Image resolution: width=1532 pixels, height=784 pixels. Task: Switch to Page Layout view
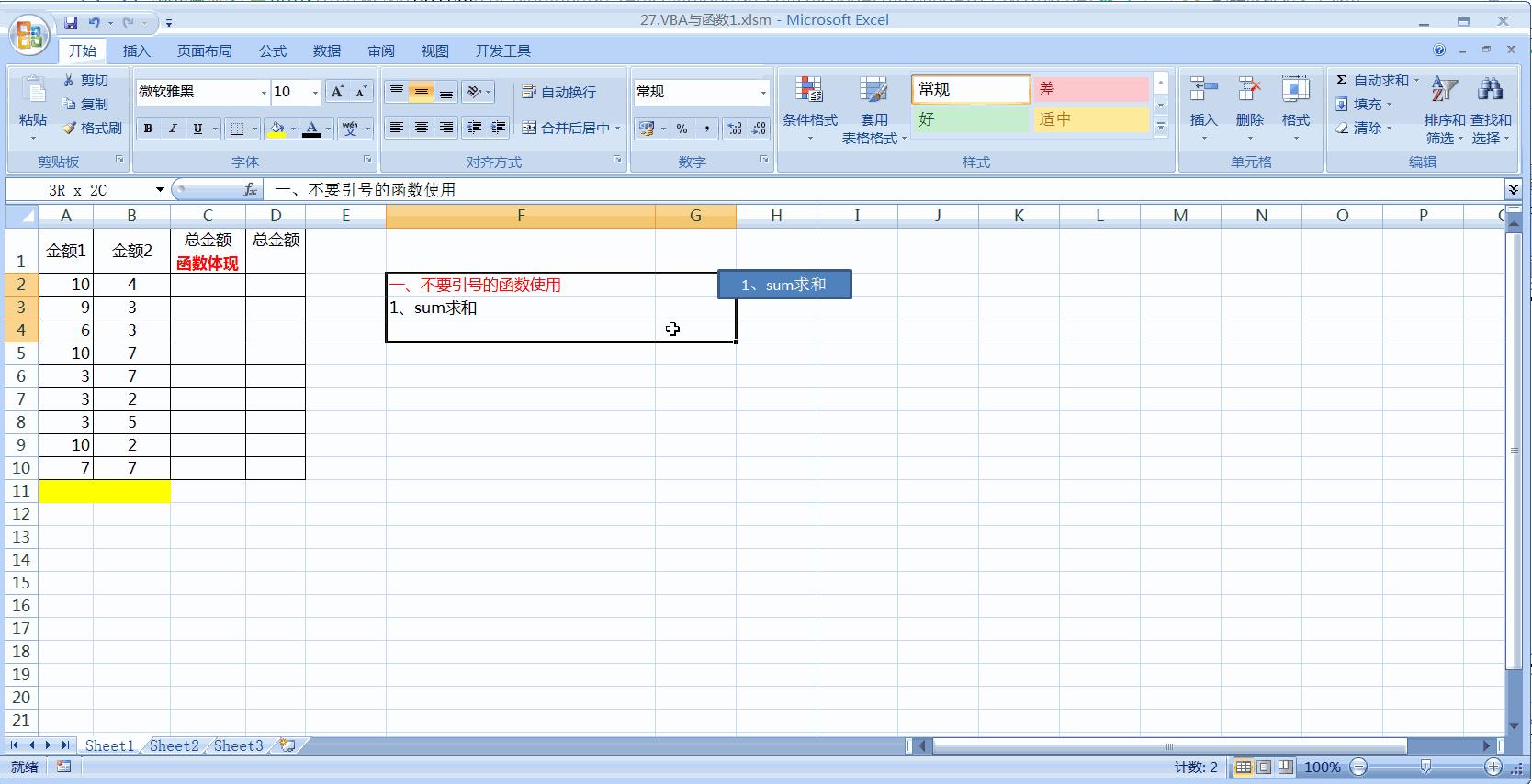(1264, 767)
